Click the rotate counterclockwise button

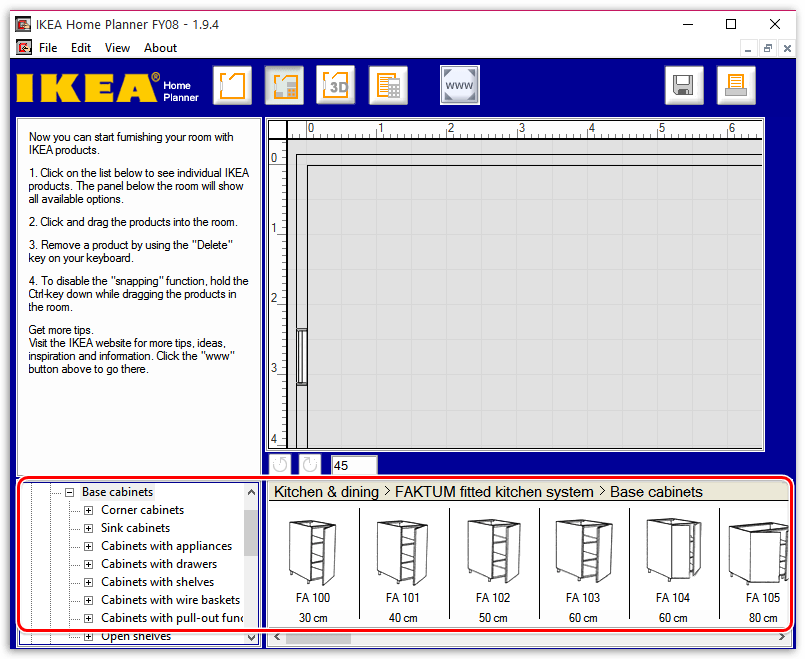[x=279, y=465]
